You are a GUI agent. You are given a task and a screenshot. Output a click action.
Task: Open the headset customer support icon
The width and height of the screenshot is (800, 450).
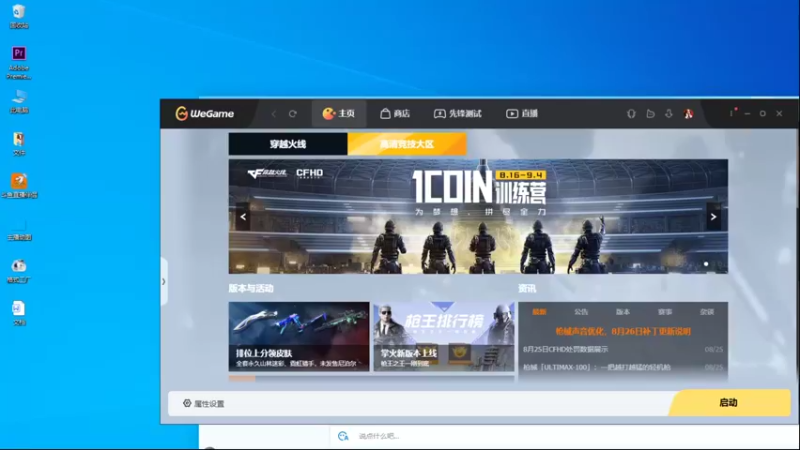click(631, 114)
